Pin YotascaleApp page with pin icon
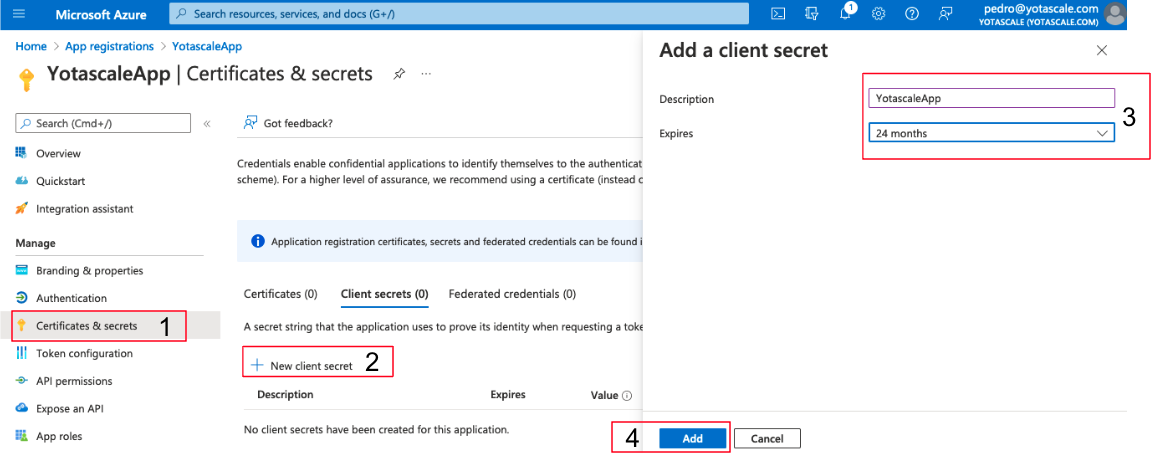Screen dimensions: 1155x461 click(x=399, y=74)
